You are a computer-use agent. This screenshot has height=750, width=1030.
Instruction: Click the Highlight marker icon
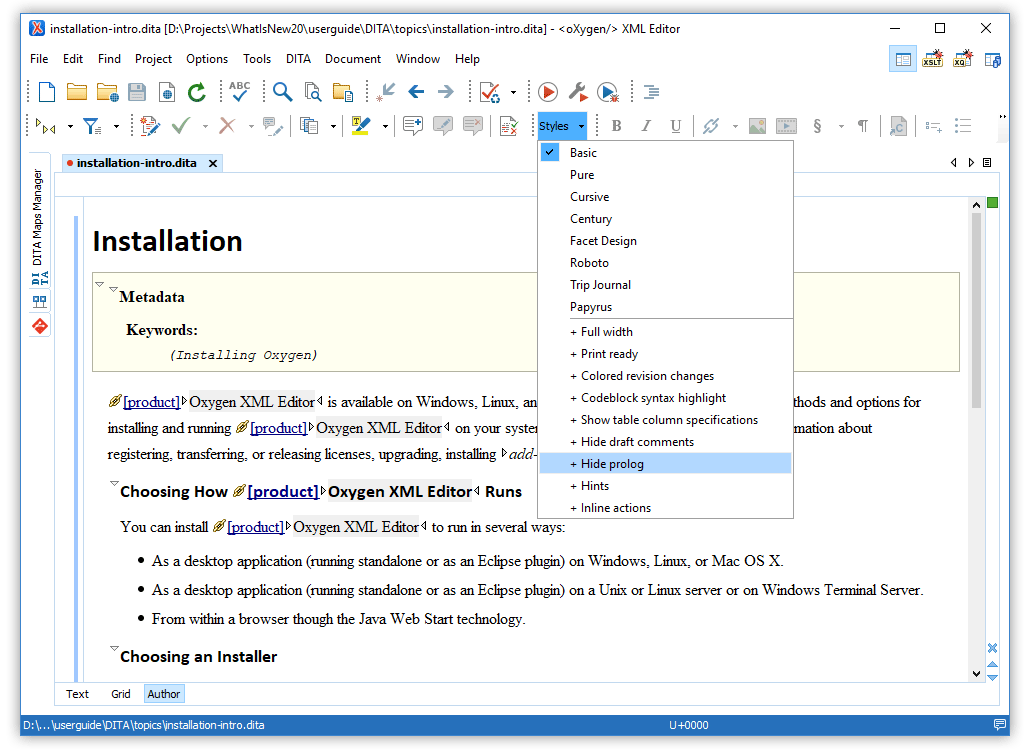pyautogui.click(x=361, y=125)
